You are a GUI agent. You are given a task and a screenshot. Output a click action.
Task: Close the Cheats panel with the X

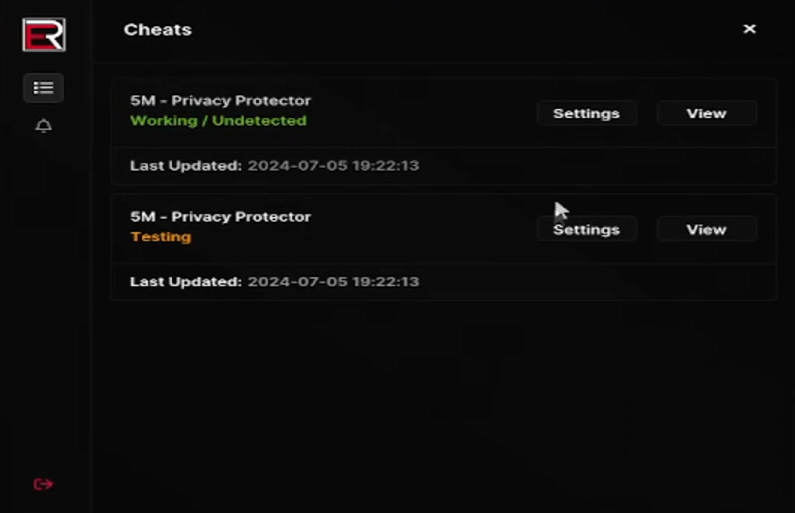(749, 29)
